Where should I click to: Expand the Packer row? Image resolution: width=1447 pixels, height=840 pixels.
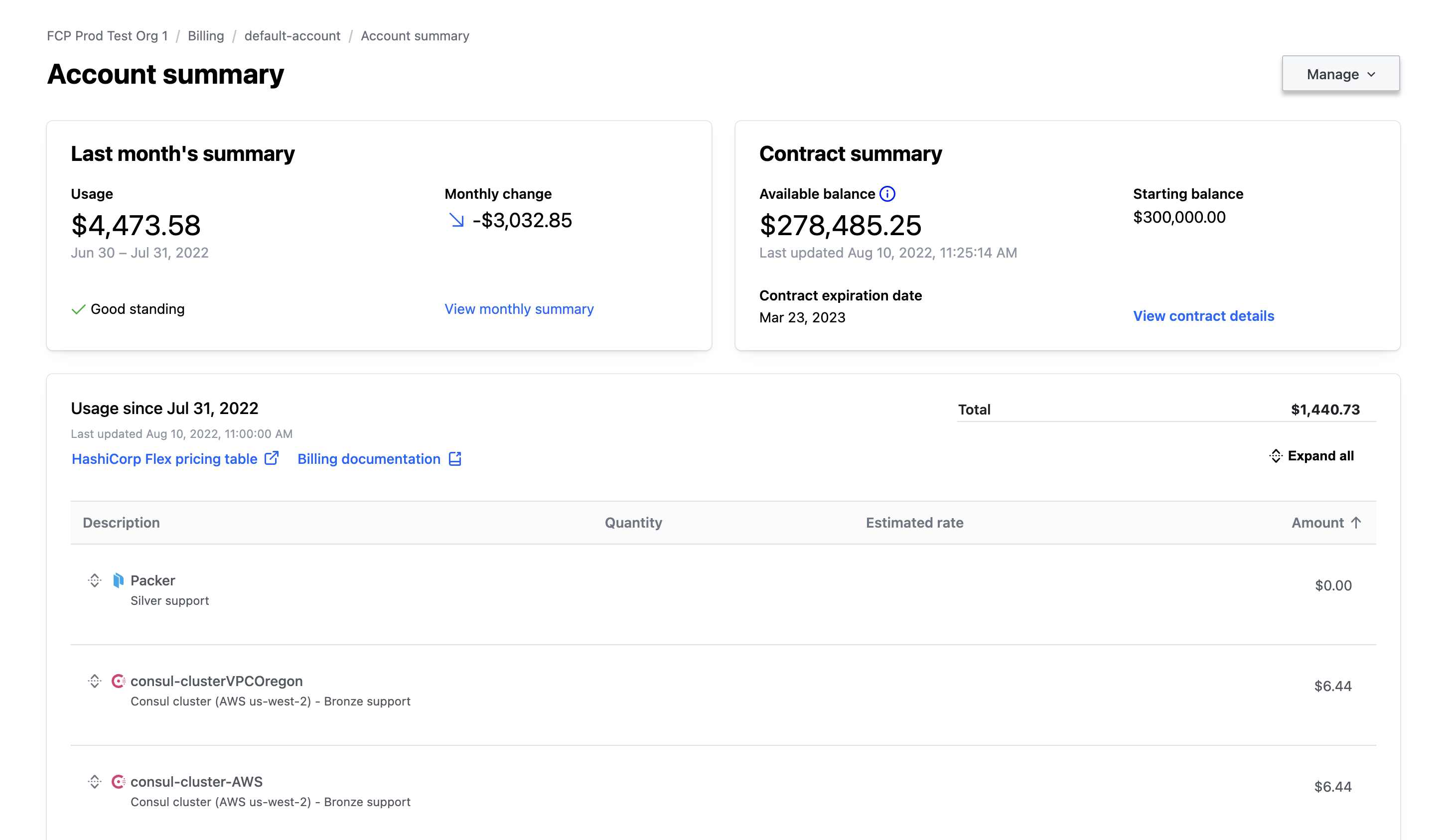(x=95, y=580)
